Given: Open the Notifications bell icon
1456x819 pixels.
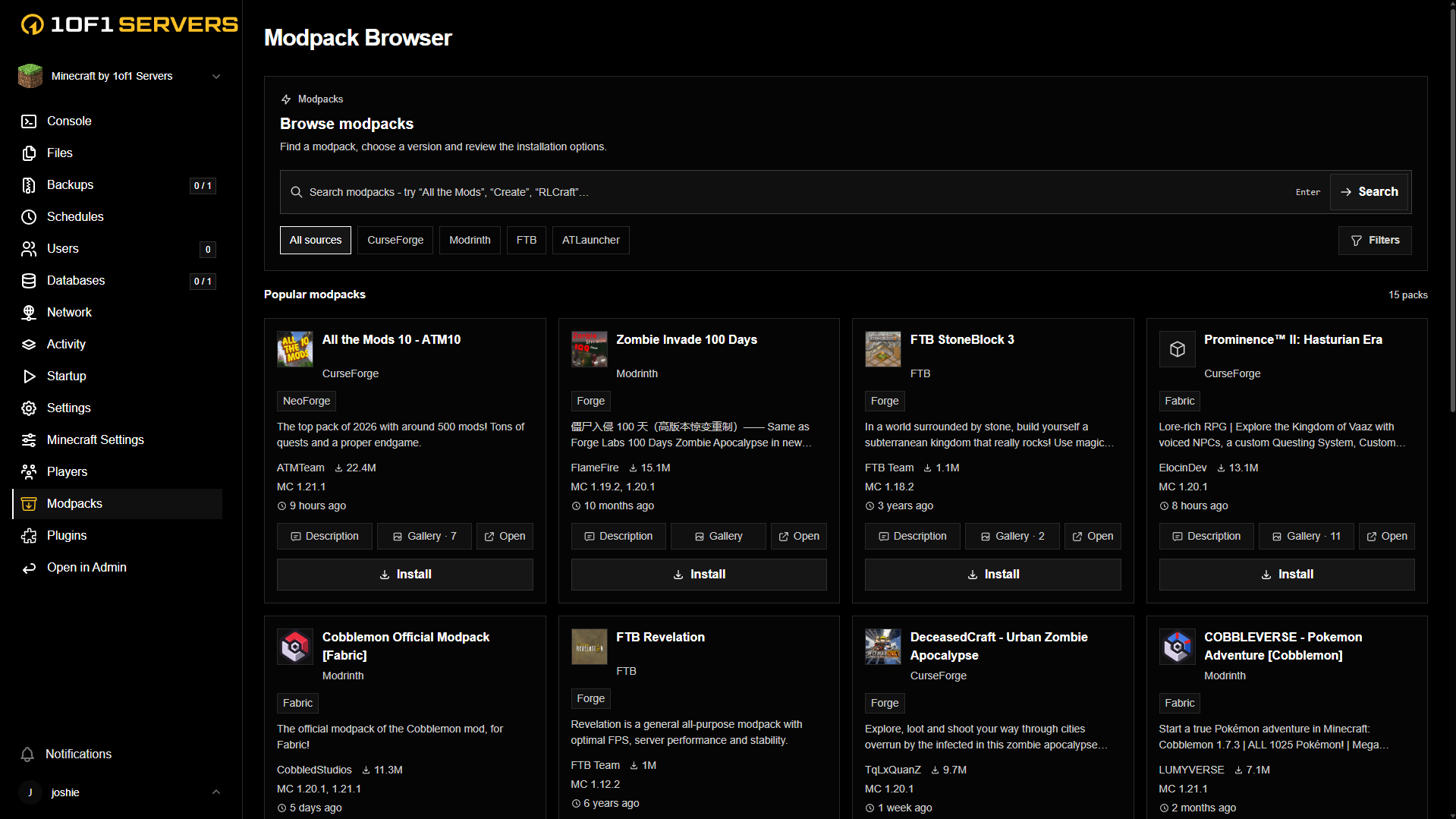Looking at the screenshot, I should click(27, 754).
